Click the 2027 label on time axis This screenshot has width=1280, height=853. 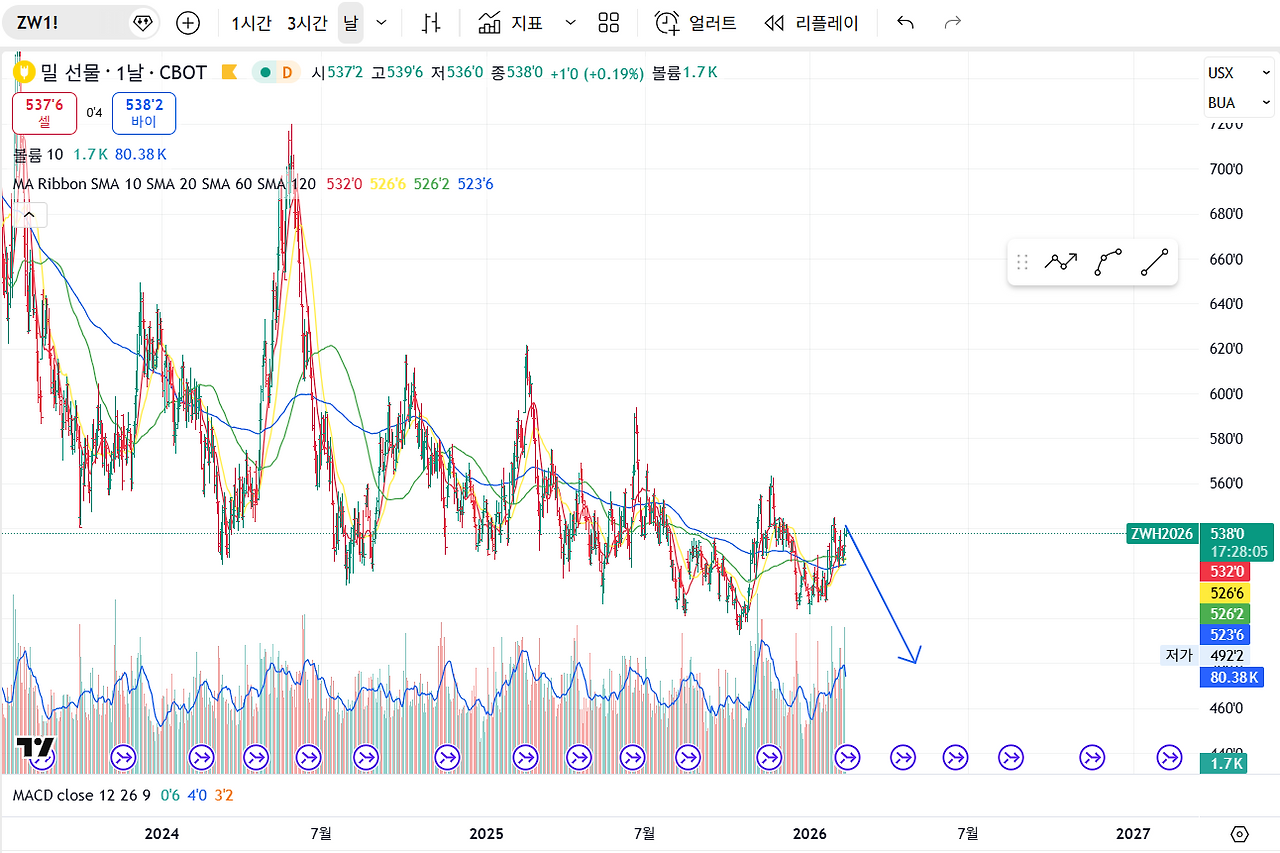click(x=1133, y=833)
